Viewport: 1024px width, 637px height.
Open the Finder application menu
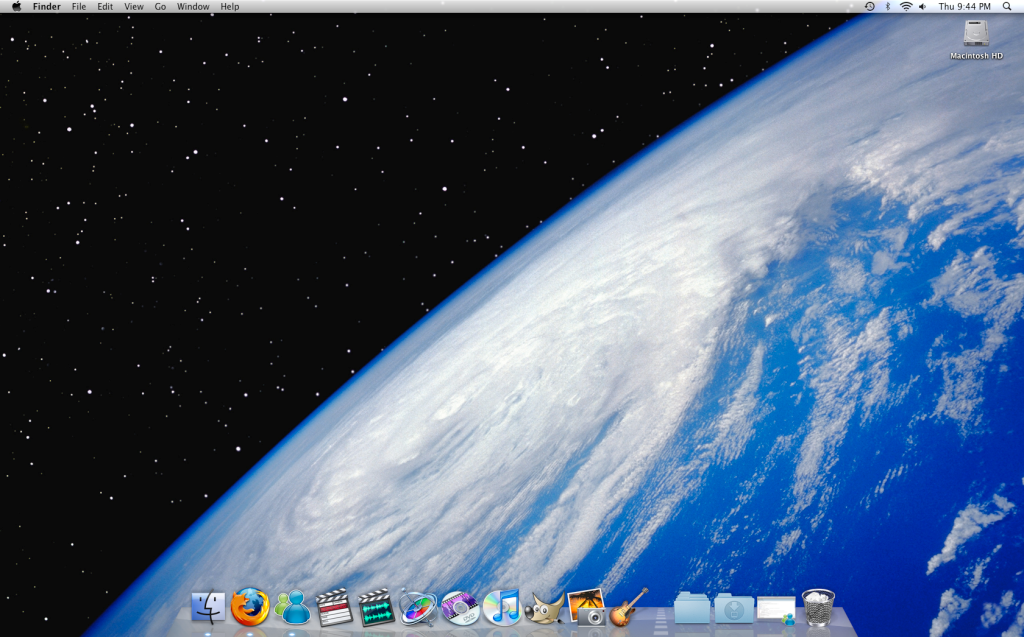[x=47, y=7]
